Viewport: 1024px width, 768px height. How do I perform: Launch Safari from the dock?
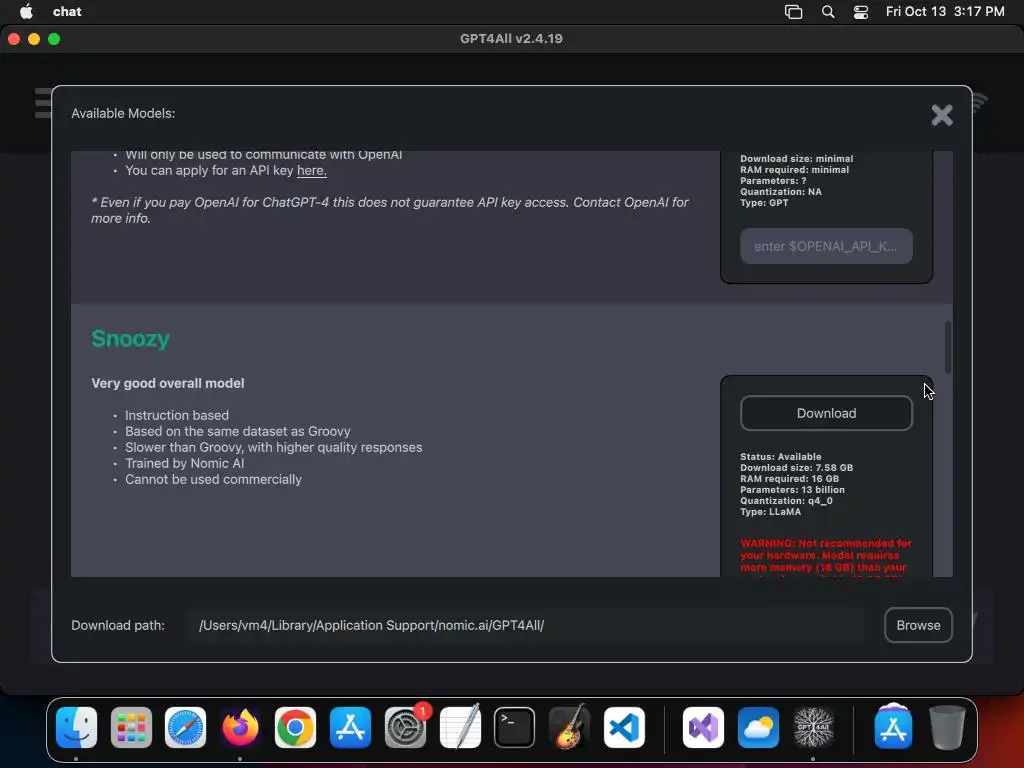185,728
